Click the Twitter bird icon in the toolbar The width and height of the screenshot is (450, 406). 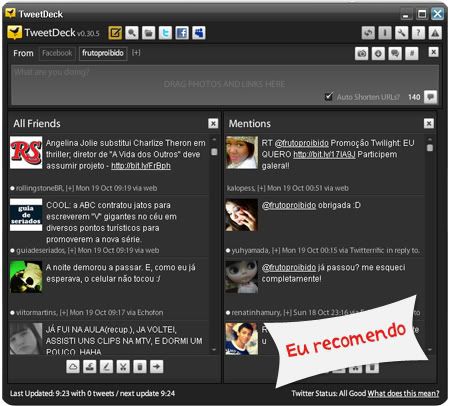point(165,33)
